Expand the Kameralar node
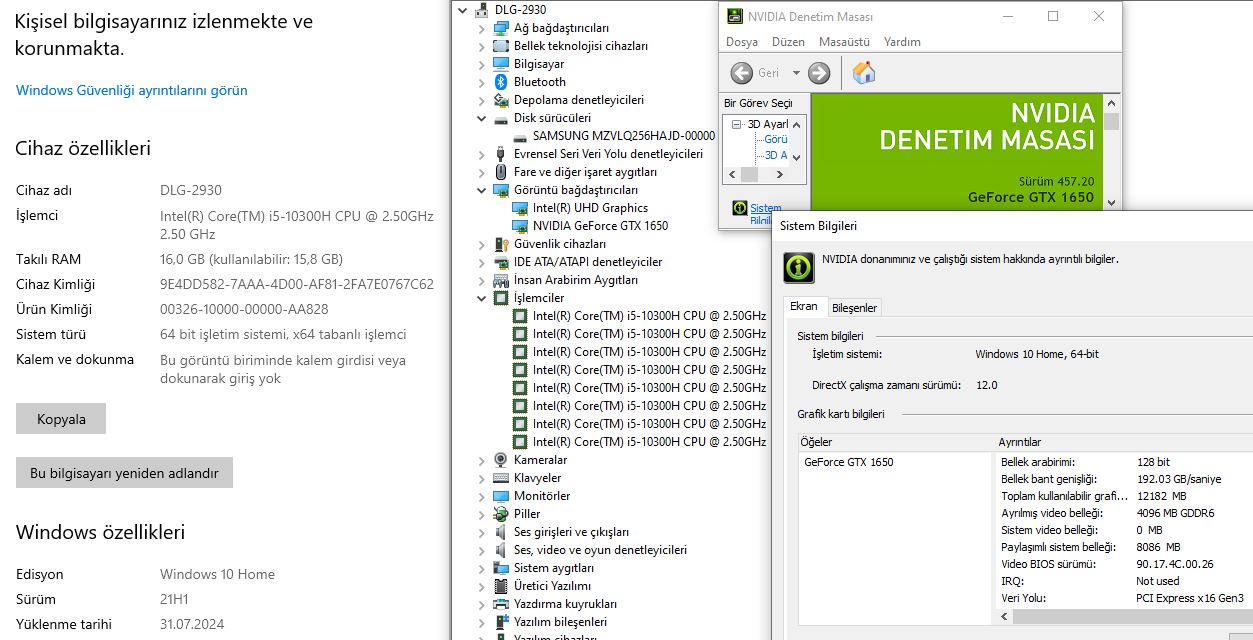The height and width of the screenshot is (640, 1253). 481,460
